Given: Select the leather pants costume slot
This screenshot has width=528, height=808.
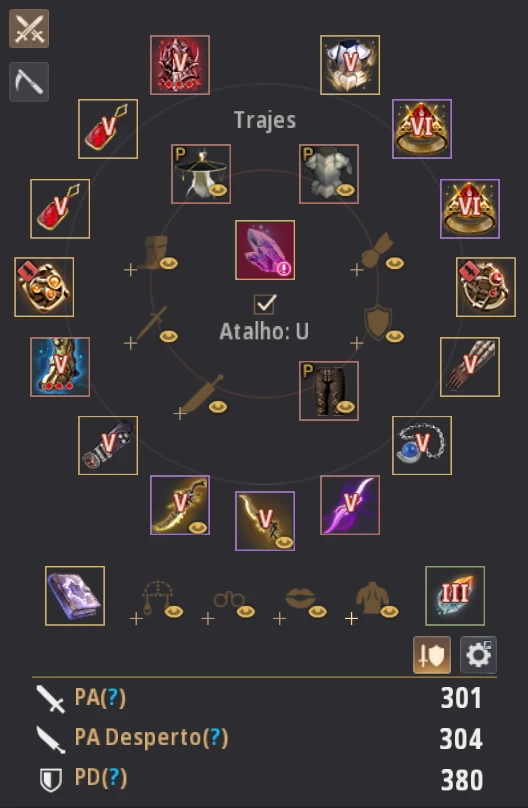Looking at the screenshot, I should (329, 391).
